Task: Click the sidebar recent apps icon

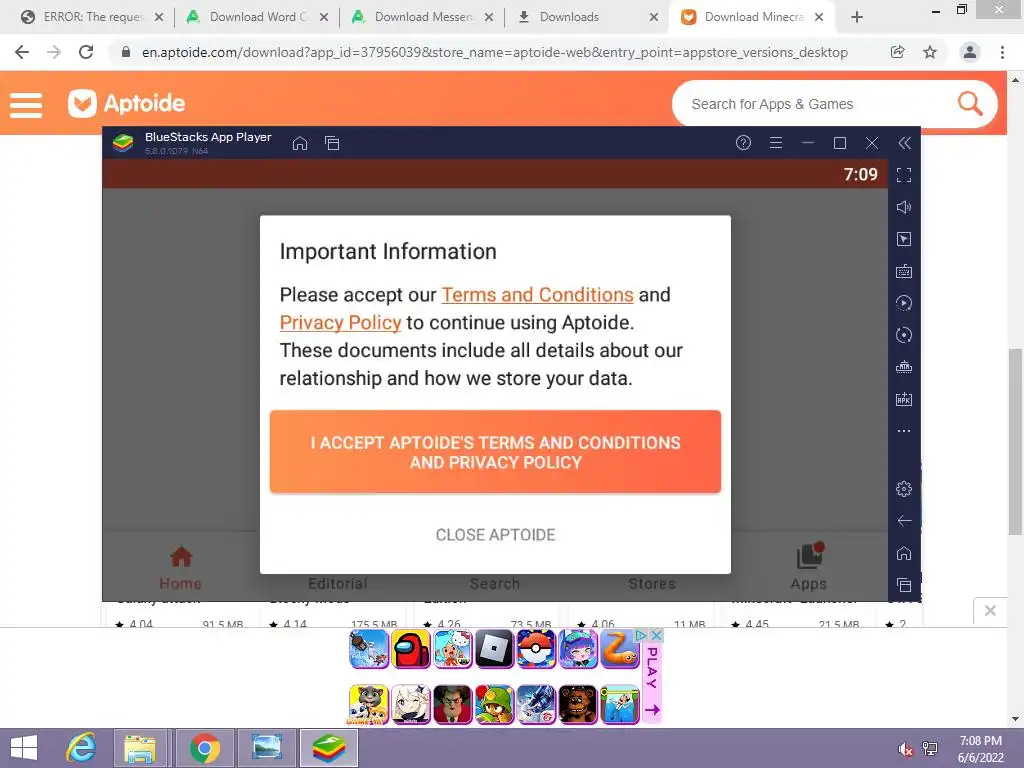Action: point(904,584)
